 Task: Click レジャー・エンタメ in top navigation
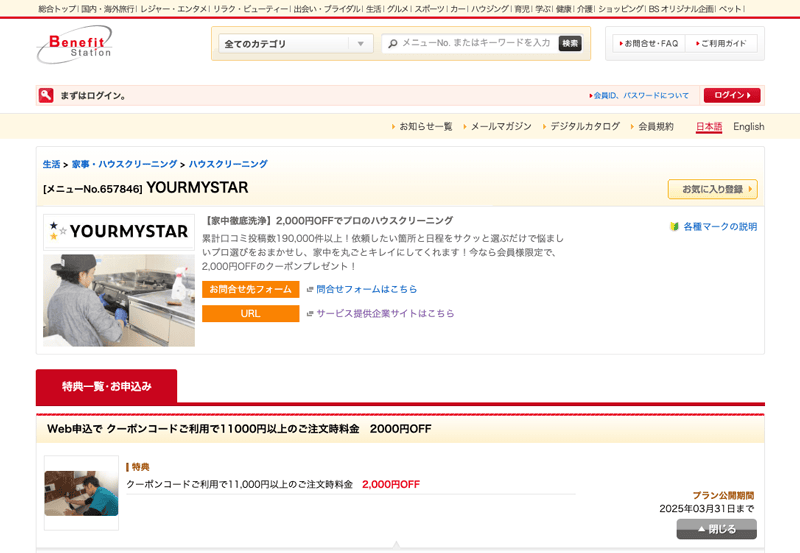174,9
